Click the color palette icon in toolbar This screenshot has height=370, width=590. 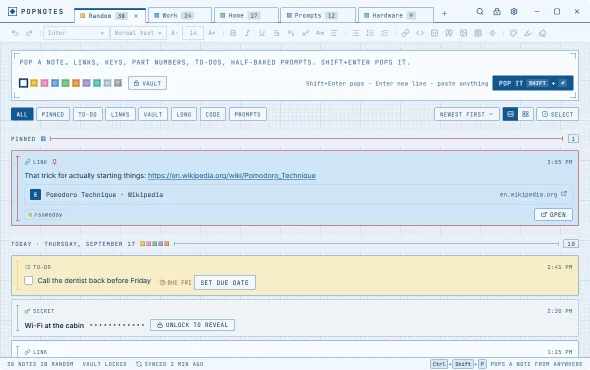[x=513, y=33]
